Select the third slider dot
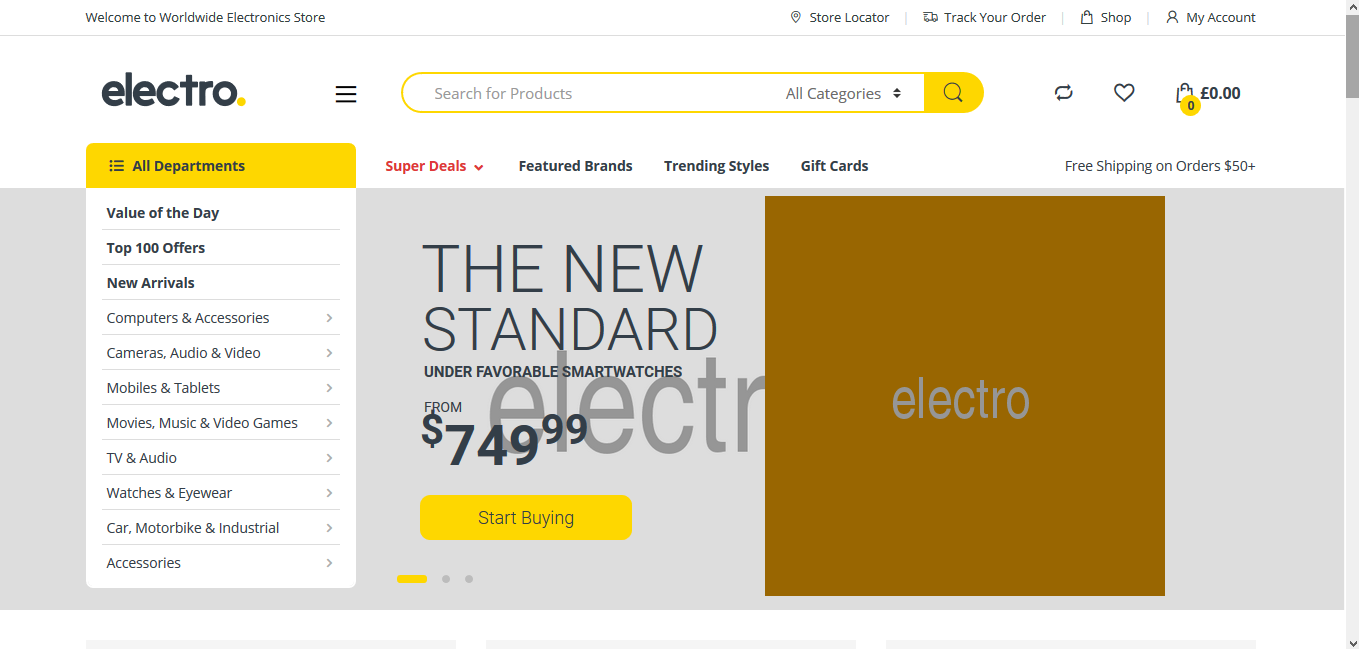 [469, 579]
